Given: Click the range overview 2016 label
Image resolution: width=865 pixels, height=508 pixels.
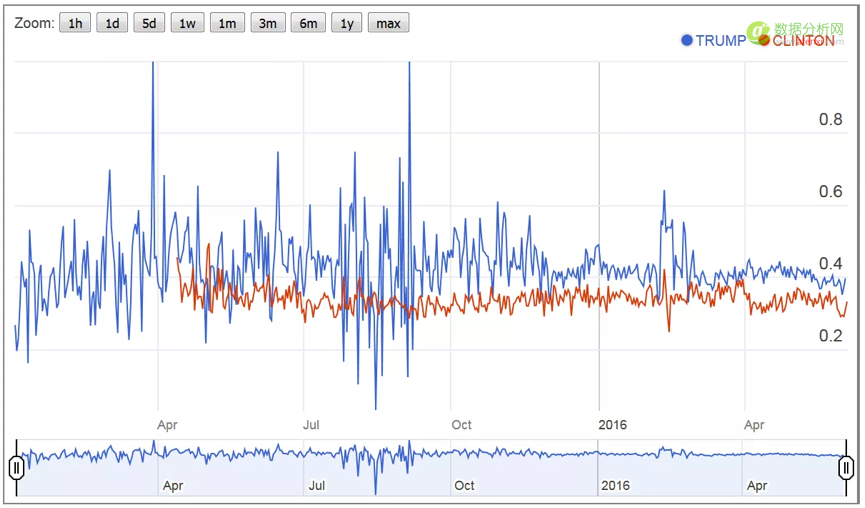Looking at the screenshot, I should [x=615, y=485].
